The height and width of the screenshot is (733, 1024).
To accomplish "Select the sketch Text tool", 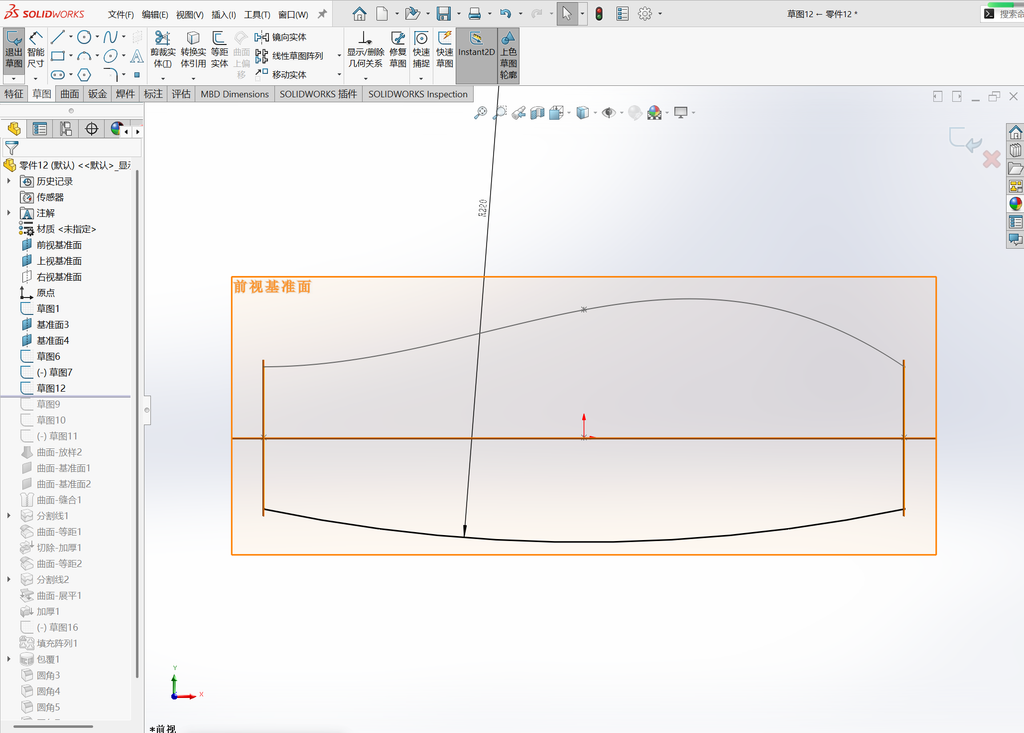I will click(x=136, y=56).
